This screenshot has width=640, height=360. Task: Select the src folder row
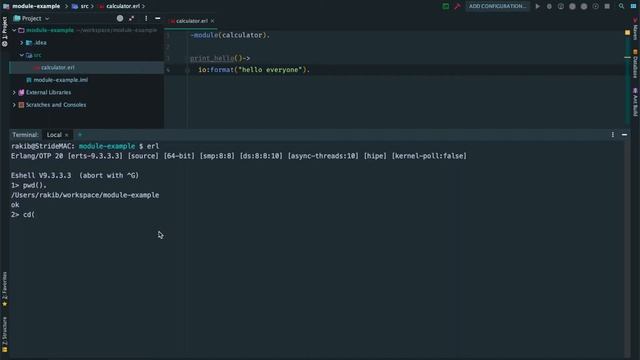[87, 55]
